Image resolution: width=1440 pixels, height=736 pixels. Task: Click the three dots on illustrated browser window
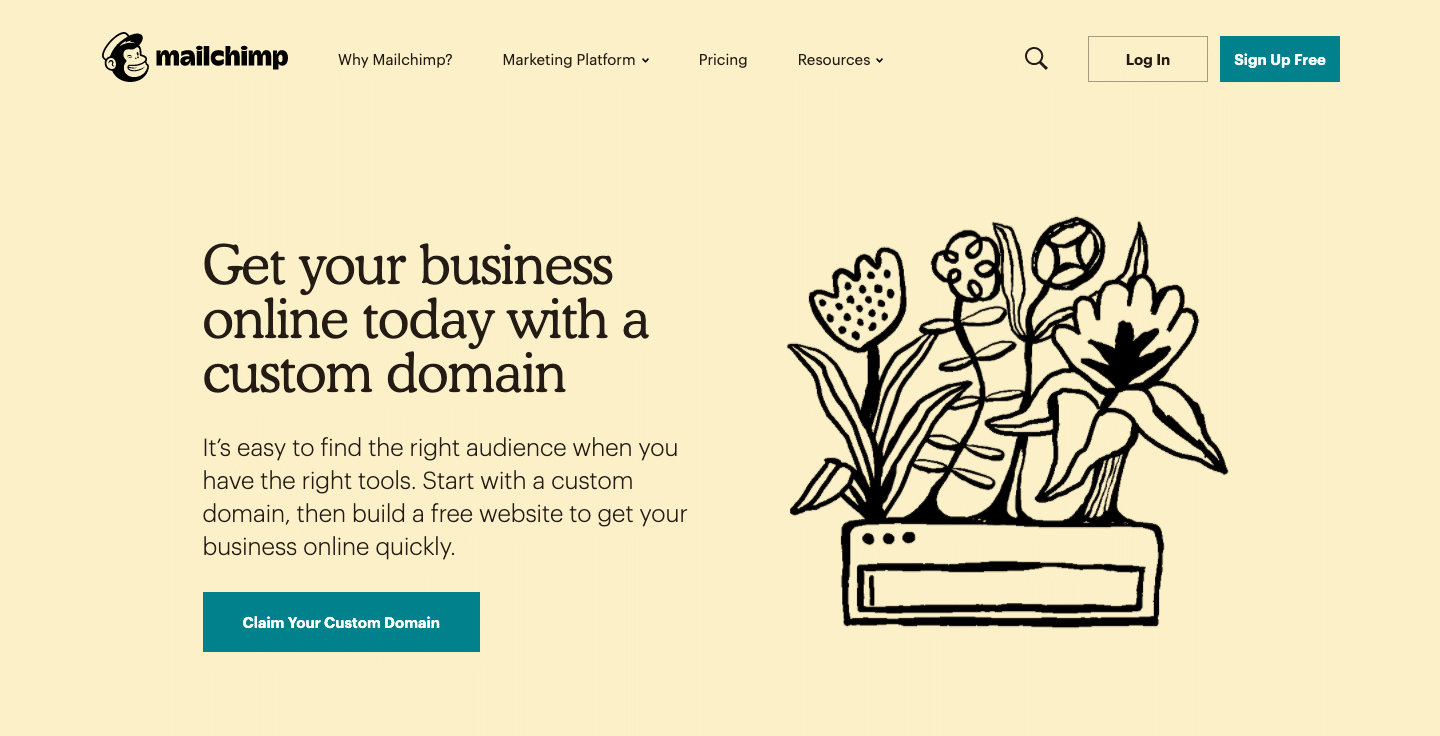pyautogui.click(x=888, y=538)
